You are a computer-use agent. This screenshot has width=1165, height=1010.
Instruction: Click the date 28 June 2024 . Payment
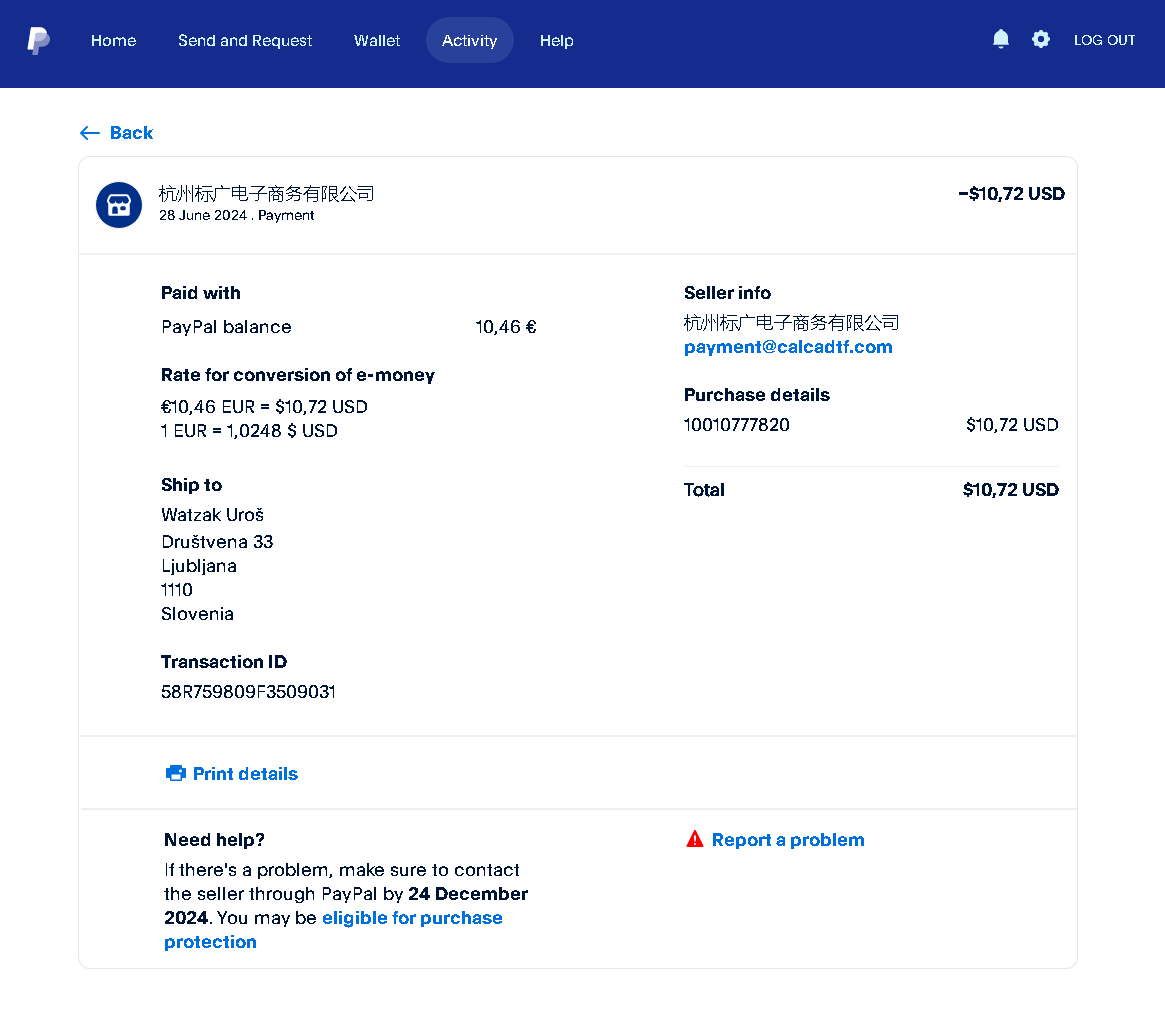(236, 216)
